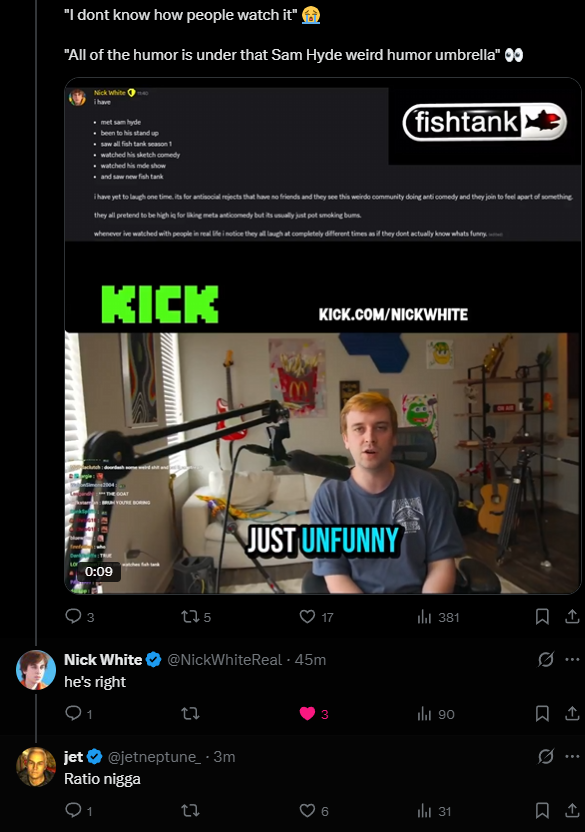Image resolution: width=585 pixels, height=832 pixels.
Task: Repost Nick White's "he's right" reply
Action: [190, 714]
